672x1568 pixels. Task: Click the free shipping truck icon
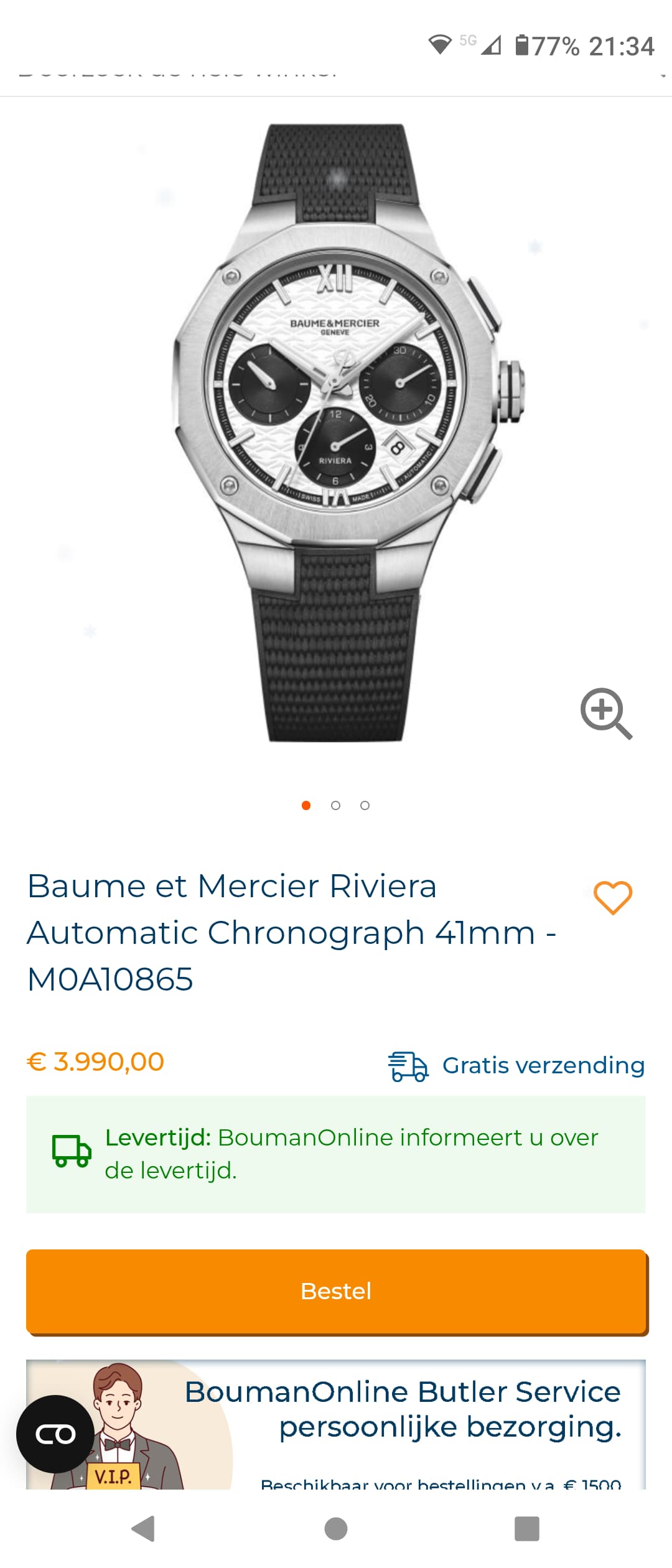click(x=408, y=1066)
